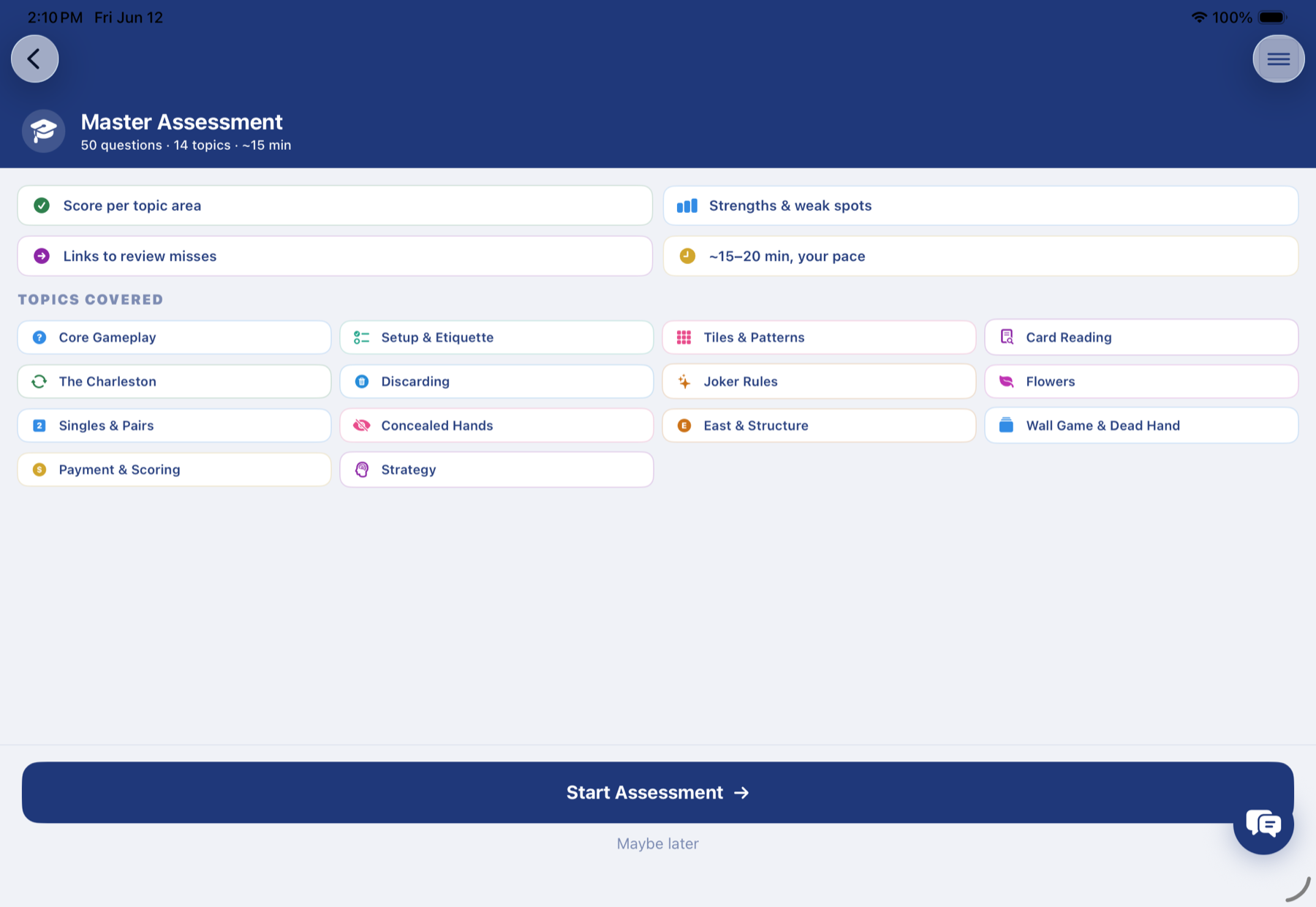The width and height of the screenshot is (1316, 907).
Task: Click the green checkmark icon
Action: (x=42, y=206)
